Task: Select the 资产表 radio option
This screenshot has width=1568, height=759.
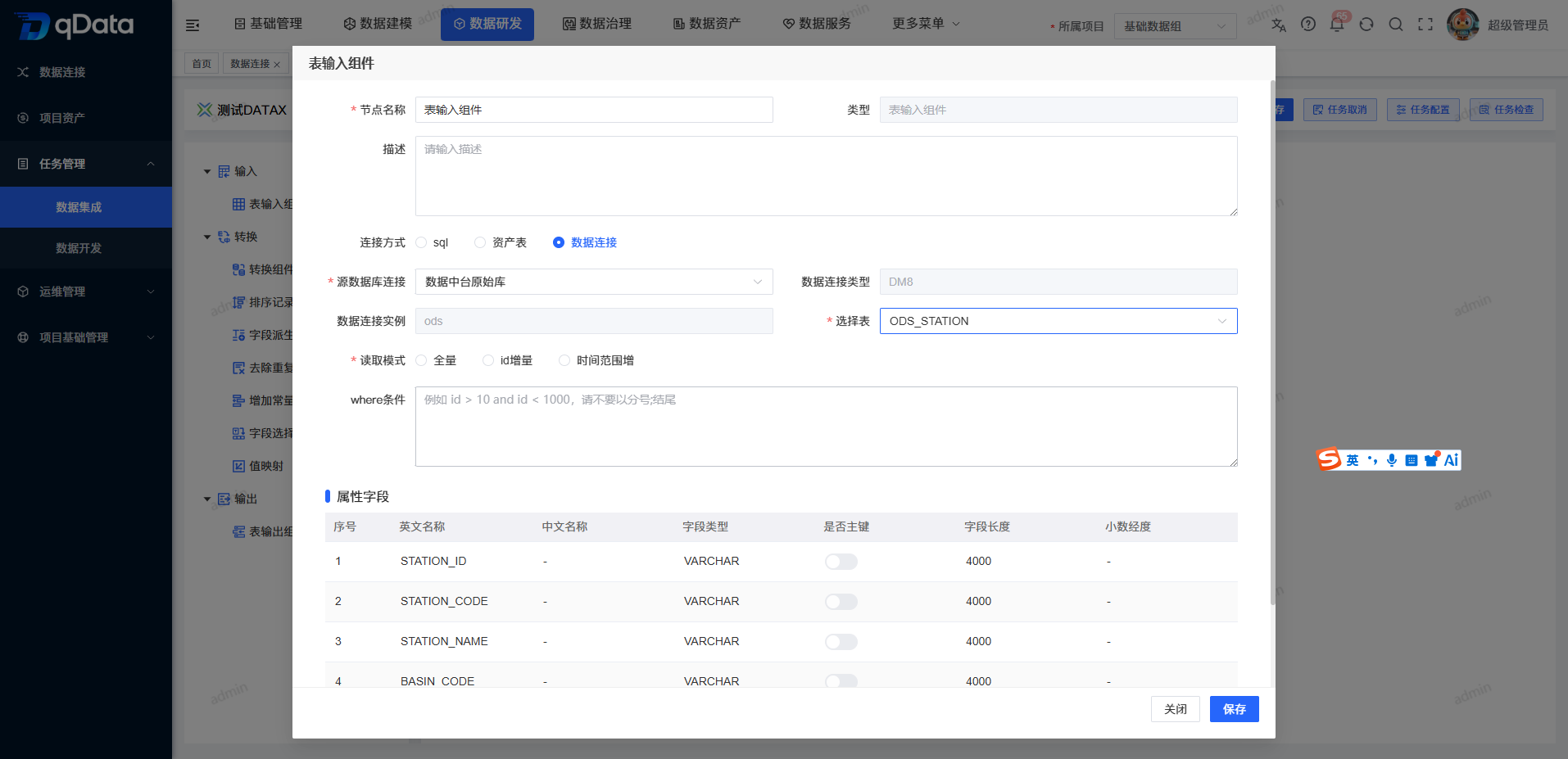Action: [x=480, y=242]
